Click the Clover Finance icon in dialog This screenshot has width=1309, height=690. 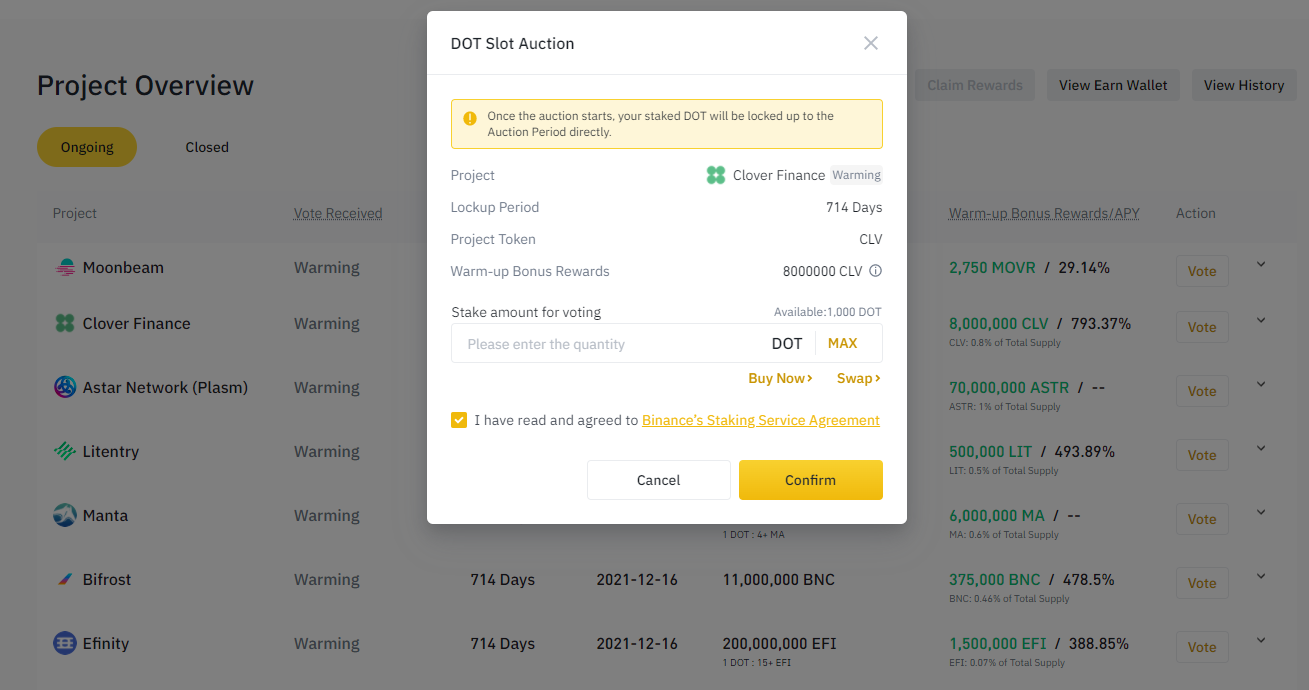coord(716,175)
